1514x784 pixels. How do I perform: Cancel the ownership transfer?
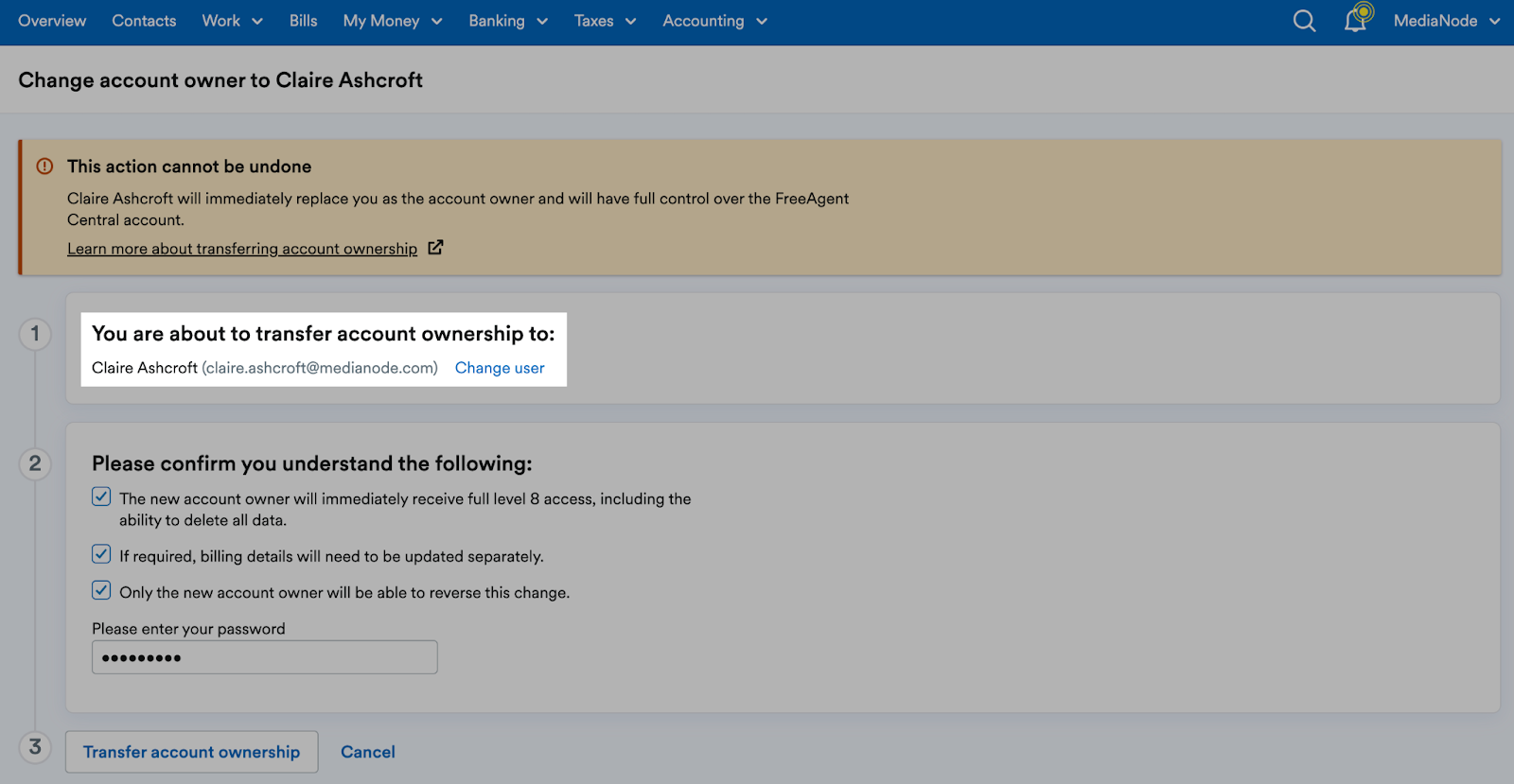368,752
